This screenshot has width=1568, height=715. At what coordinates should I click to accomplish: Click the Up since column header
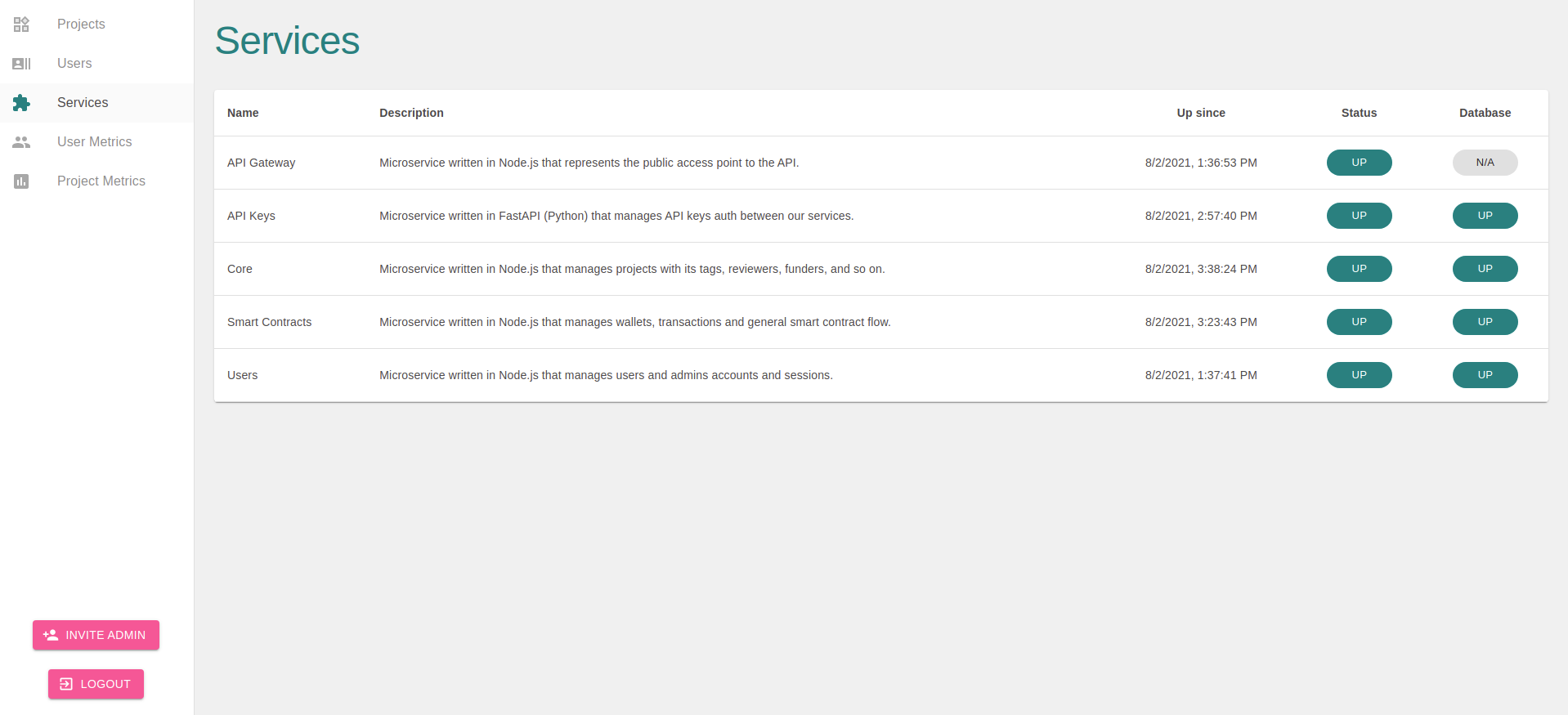coord(1201,113)
